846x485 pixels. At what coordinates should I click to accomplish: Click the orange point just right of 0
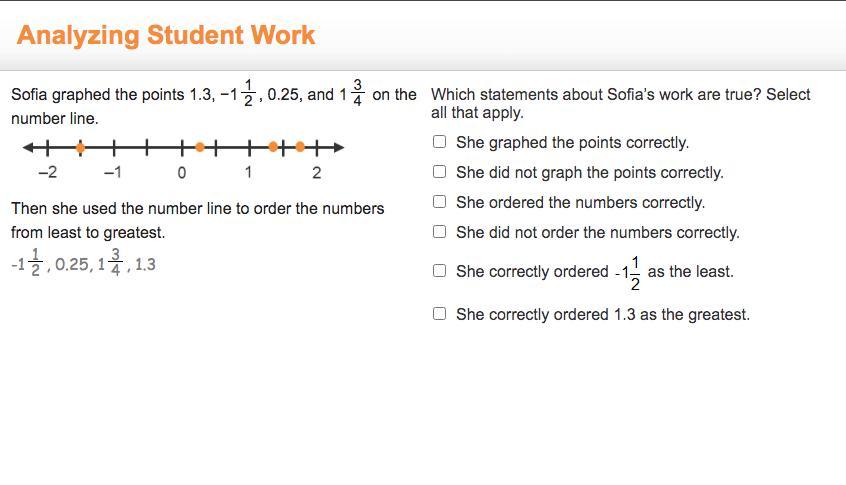pos(200,147)
